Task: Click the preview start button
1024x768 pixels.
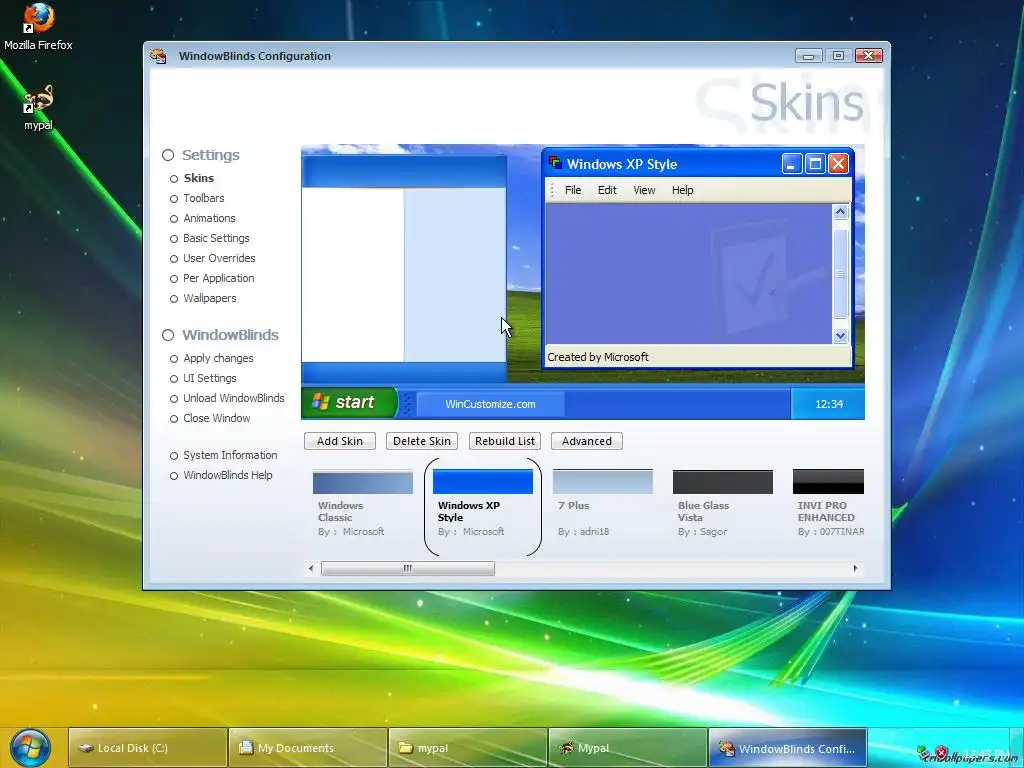Action: [349, 402]
